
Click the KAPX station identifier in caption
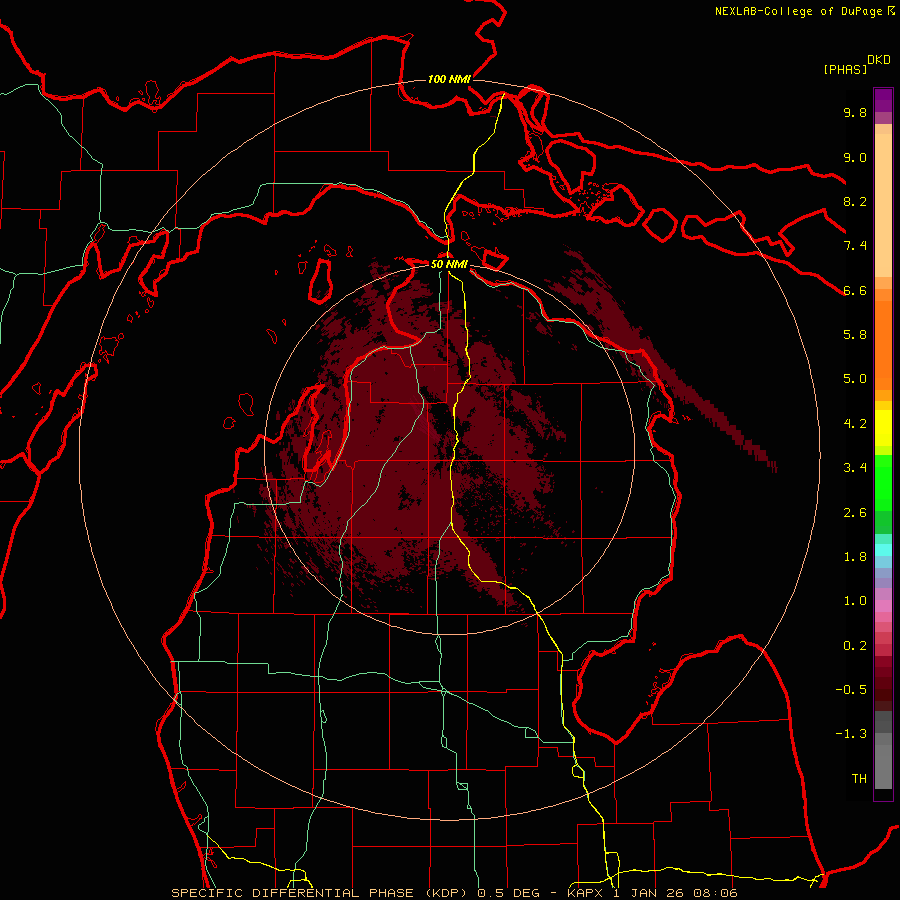pyautogui.click(x=587, y=893)
